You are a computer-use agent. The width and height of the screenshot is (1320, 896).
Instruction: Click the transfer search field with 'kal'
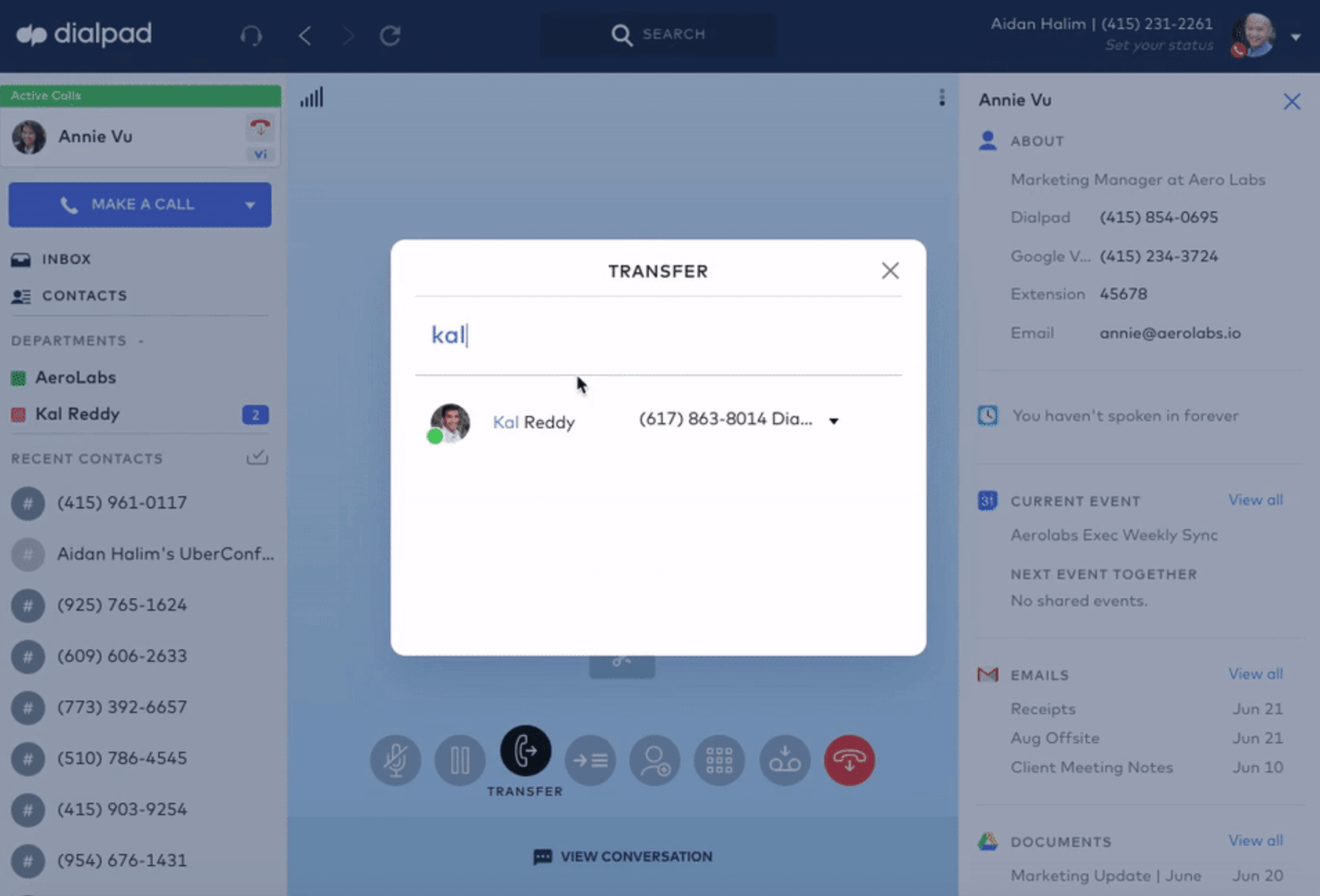tap(658, 335)
